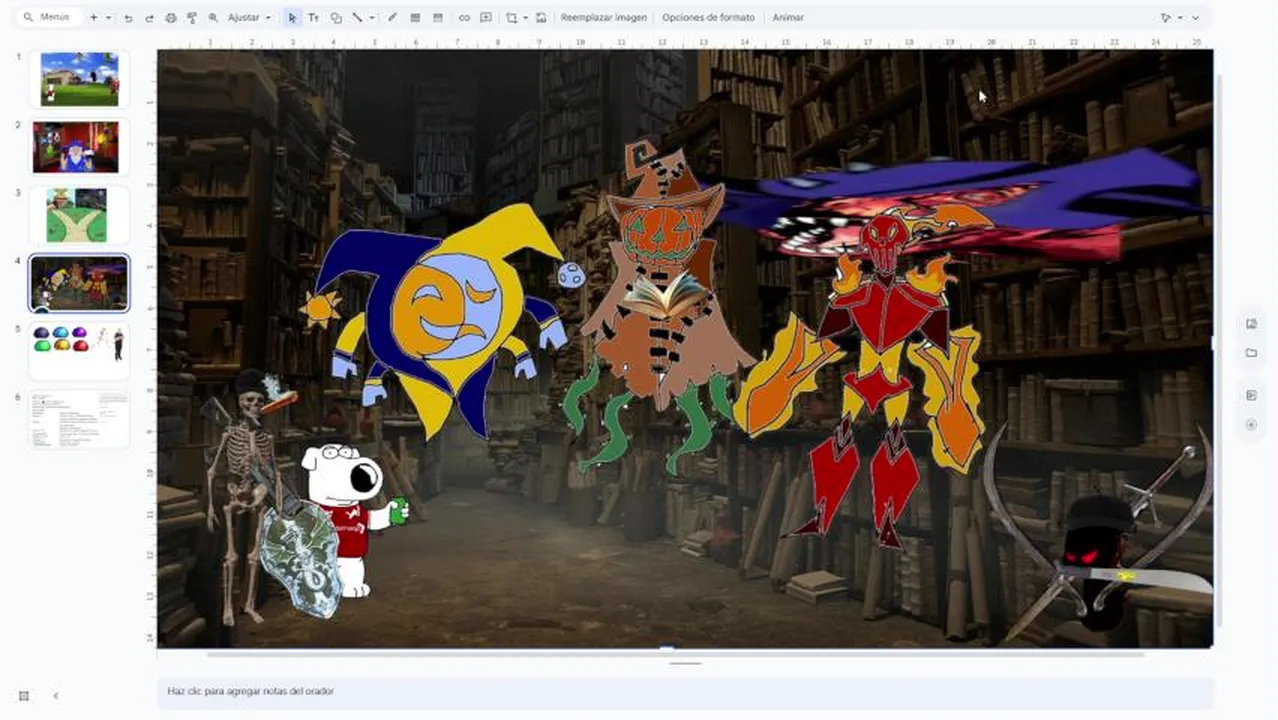Click the first icon in right side panel
The width and height of the screenshot is (1278, 720).
point(1251,324)
